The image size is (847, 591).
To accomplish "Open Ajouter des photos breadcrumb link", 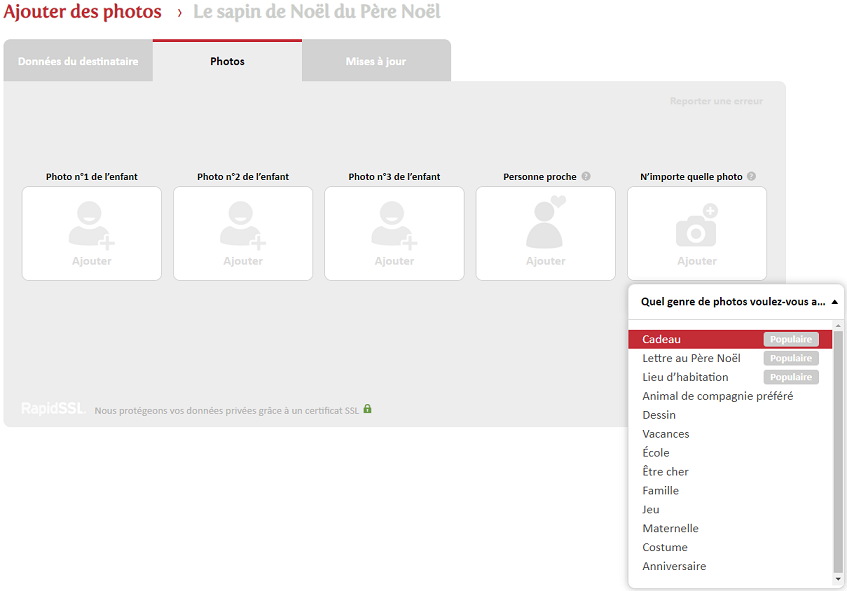I will (82, 11).
